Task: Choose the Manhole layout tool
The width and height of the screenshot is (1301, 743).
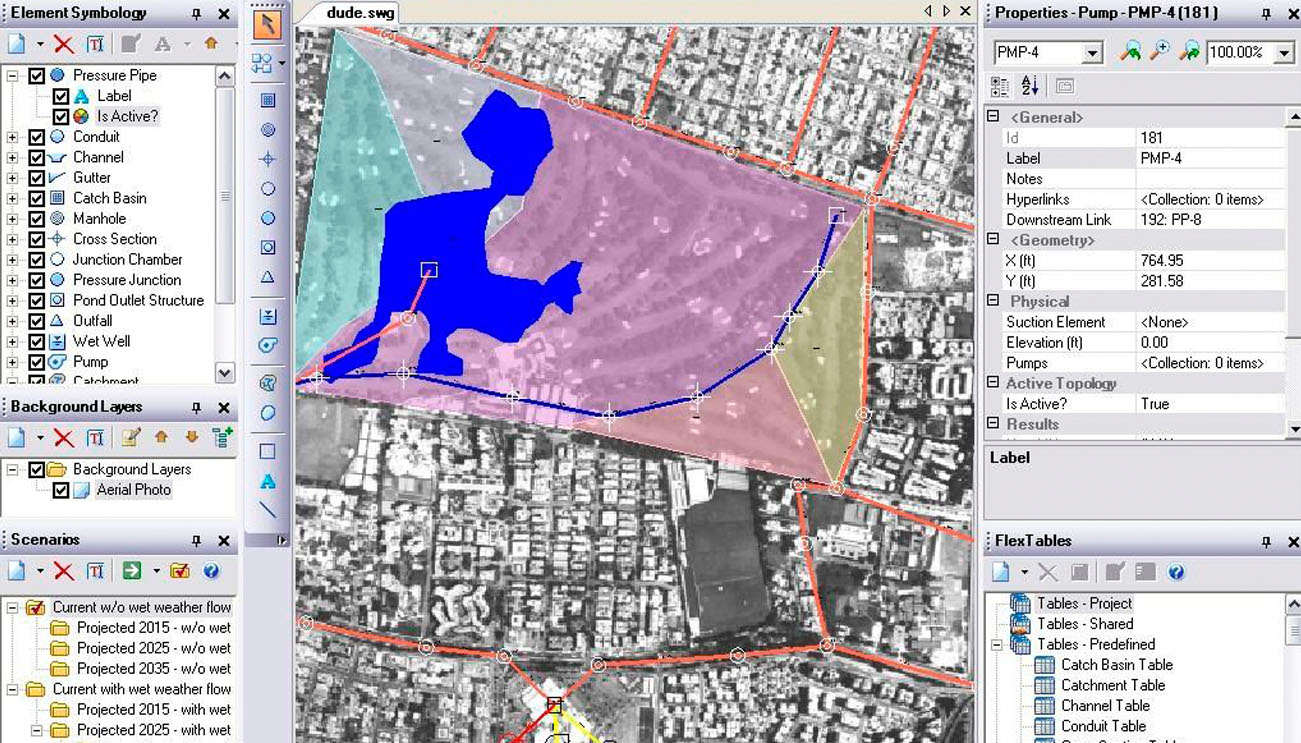Action: tap(268, 130)
